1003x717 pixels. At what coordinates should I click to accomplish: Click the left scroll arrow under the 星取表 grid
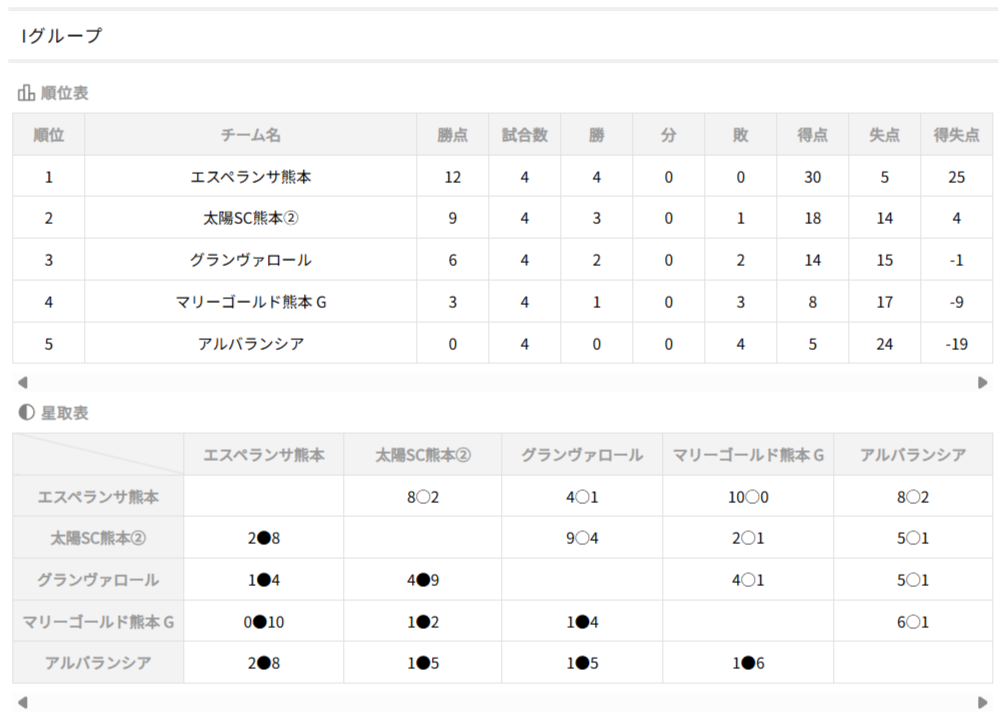(23, 702)
